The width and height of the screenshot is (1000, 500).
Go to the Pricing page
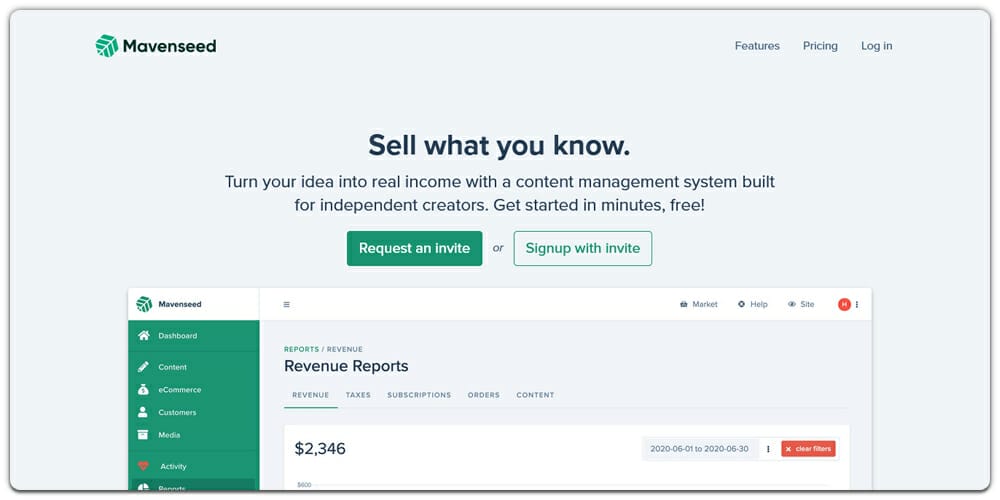(820, 46)
